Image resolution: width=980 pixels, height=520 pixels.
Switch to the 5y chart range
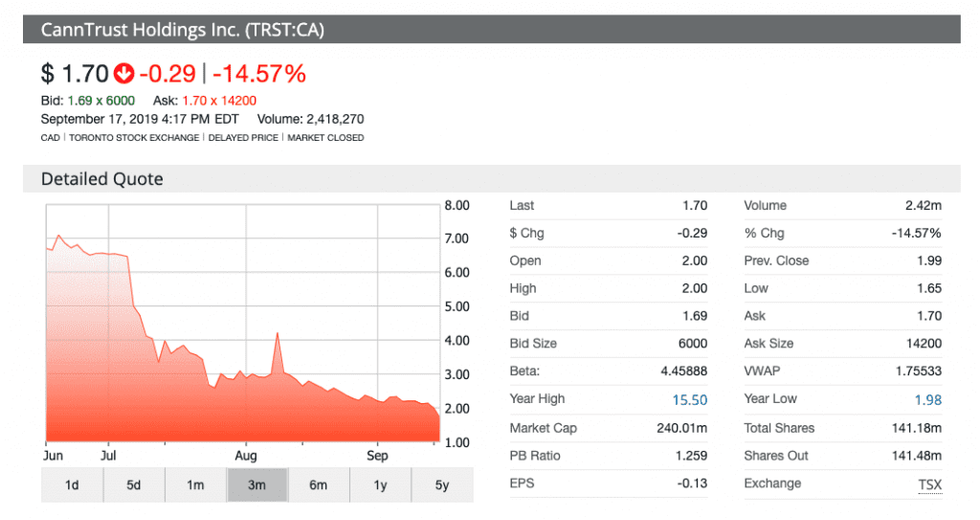(441, 485)
